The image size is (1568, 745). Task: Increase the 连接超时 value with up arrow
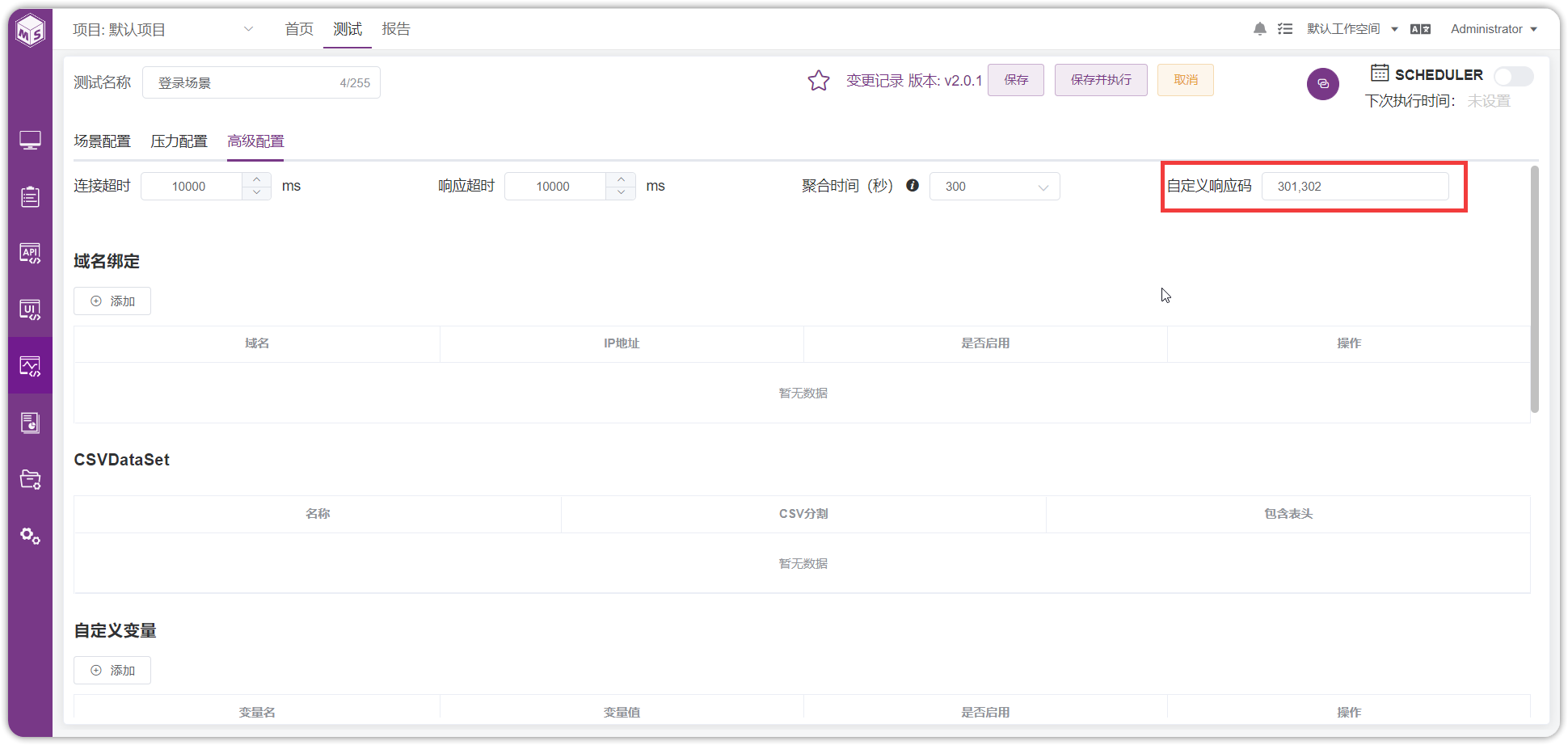pyautogui.click(x=256, y=179)
